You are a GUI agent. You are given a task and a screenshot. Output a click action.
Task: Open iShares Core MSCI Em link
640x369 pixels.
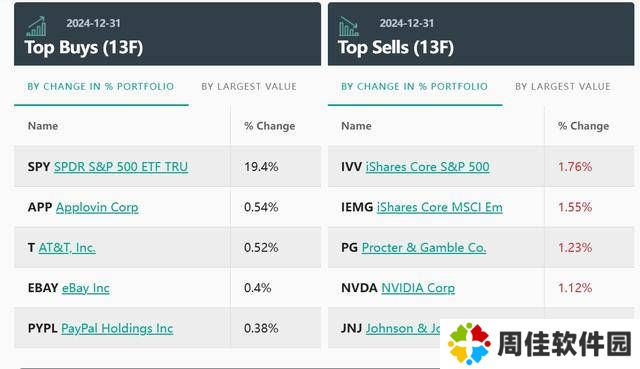pos(440,207)
